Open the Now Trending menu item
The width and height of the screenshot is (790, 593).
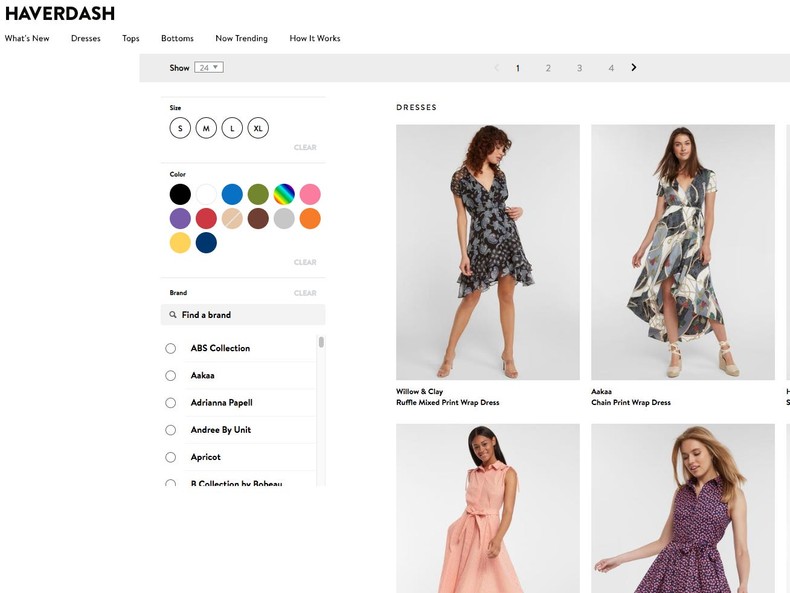[241, 39]
